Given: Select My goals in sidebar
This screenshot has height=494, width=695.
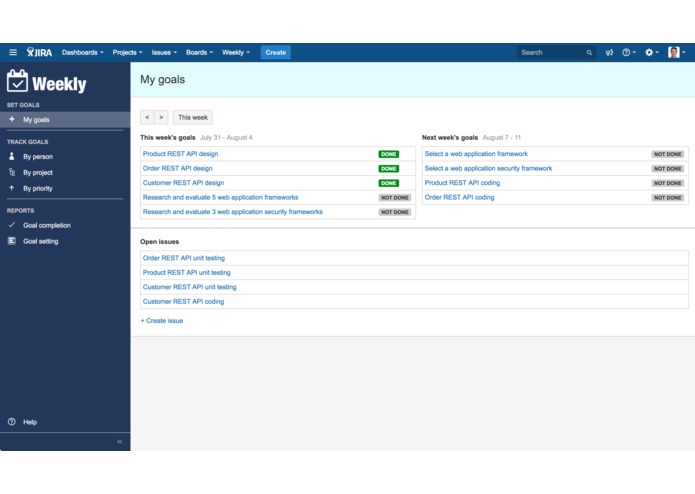Looking at the screenshot, I should tap(65, 120).
